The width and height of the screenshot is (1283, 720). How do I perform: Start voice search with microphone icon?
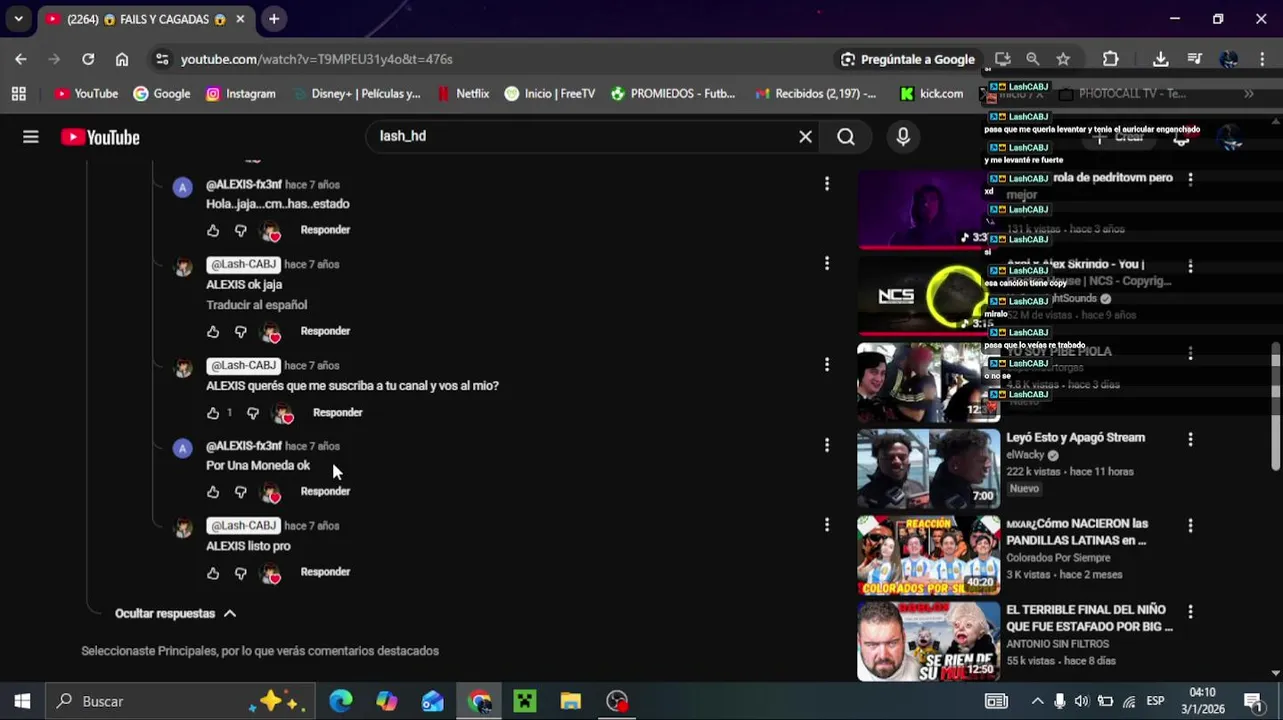[x=903, y=136]
